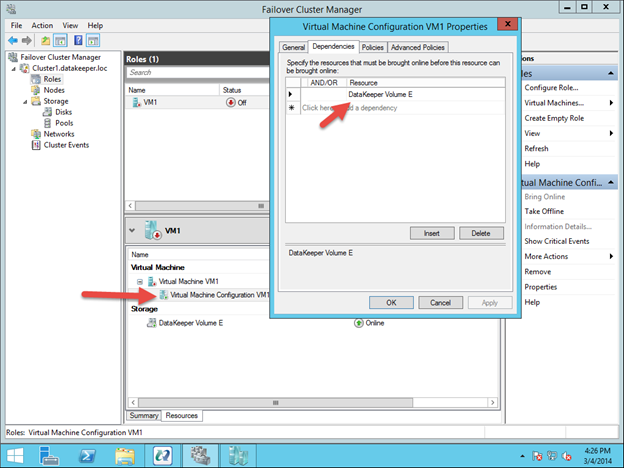The height and width of the screenshot is (468, 624).
Task: Open Server Manager from the taskbar
Action: click(x=47, y=455)
